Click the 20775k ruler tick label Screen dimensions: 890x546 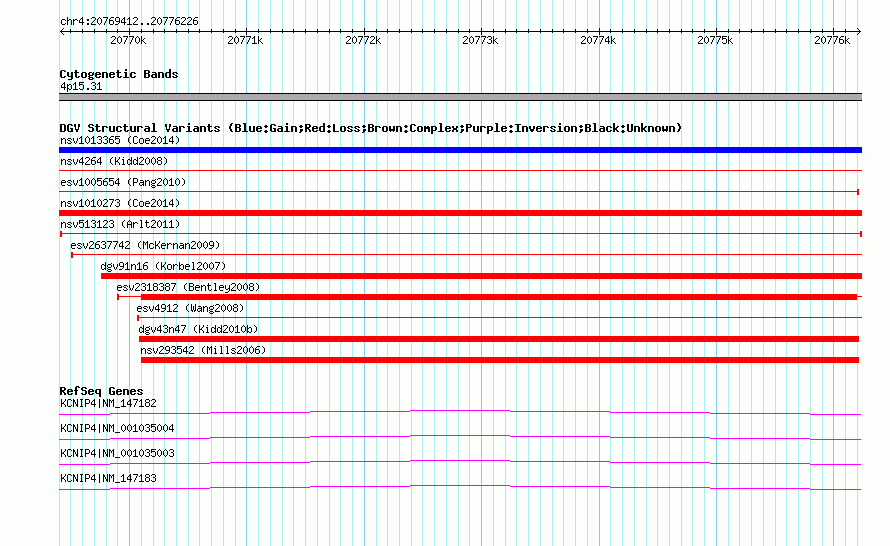pyautogui.click(x=715, y=40)
